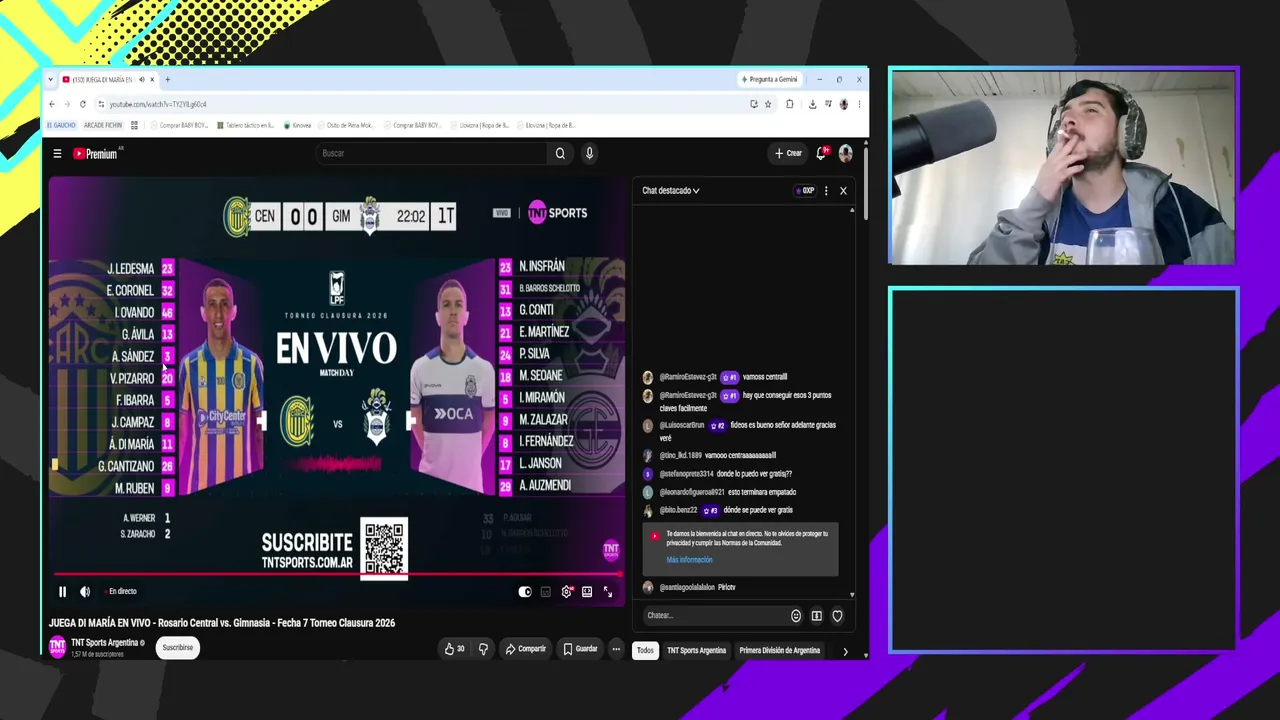
Task: Open @RamiroEstevez-g3t's 'vamoss centralll' chat message
Action: [x=715, y=377]
